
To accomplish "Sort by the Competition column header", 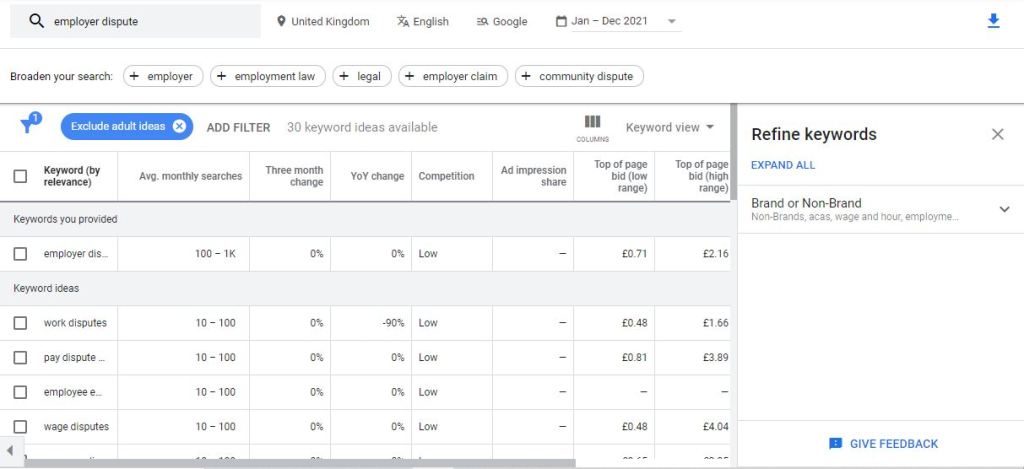I will (446, 176).
